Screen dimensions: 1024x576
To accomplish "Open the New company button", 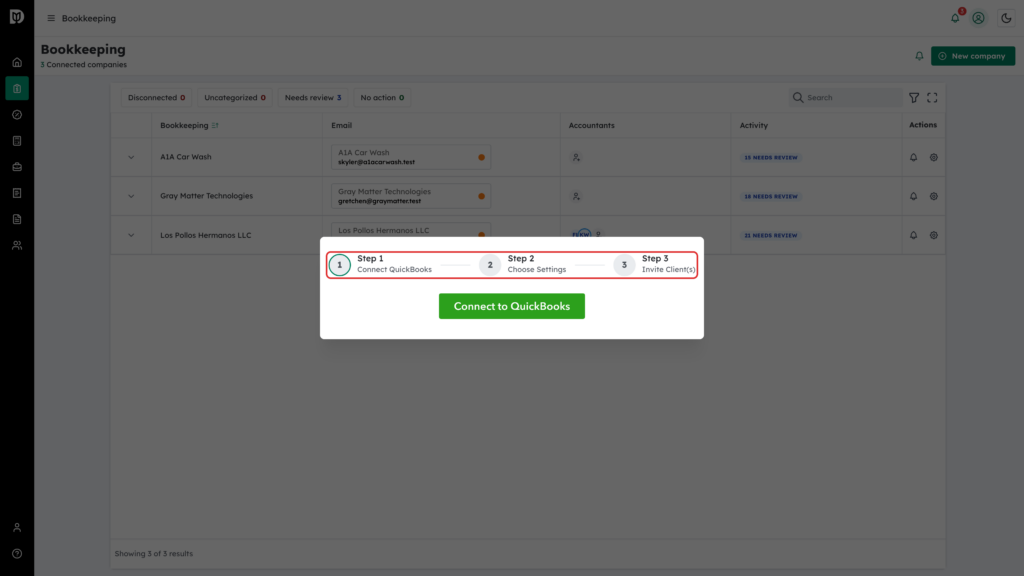I will click(972, 56).
